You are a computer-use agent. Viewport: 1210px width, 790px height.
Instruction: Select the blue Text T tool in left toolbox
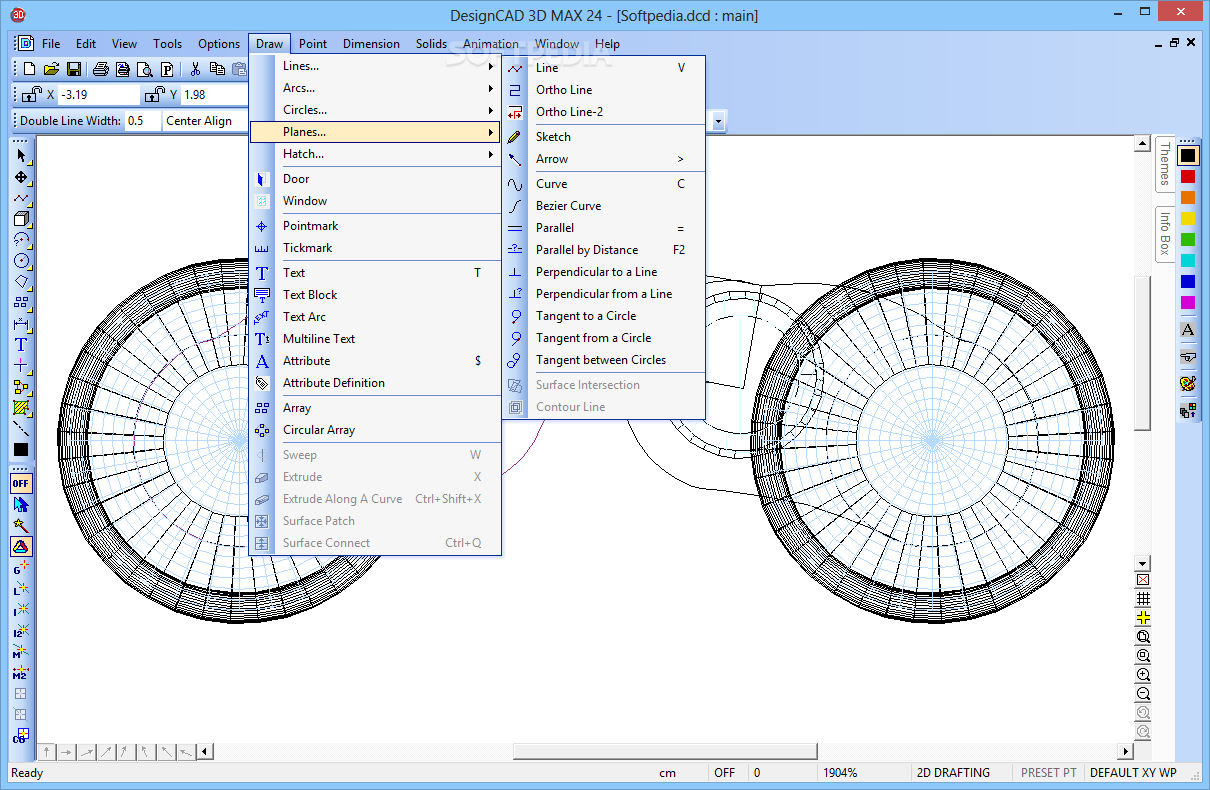click(21, 345)
